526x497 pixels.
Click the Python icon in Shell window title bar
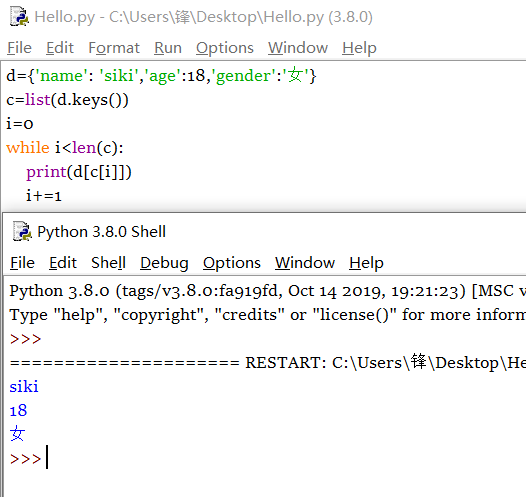(x=22, y=231)
